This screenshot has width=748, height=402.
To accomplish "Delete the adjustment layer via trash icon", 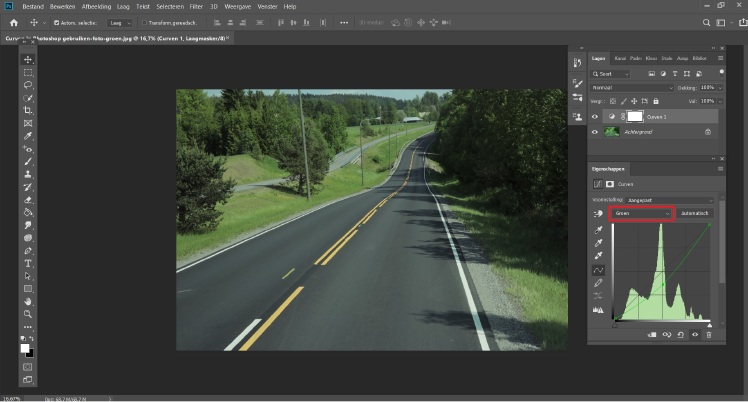I will (709, 335).
